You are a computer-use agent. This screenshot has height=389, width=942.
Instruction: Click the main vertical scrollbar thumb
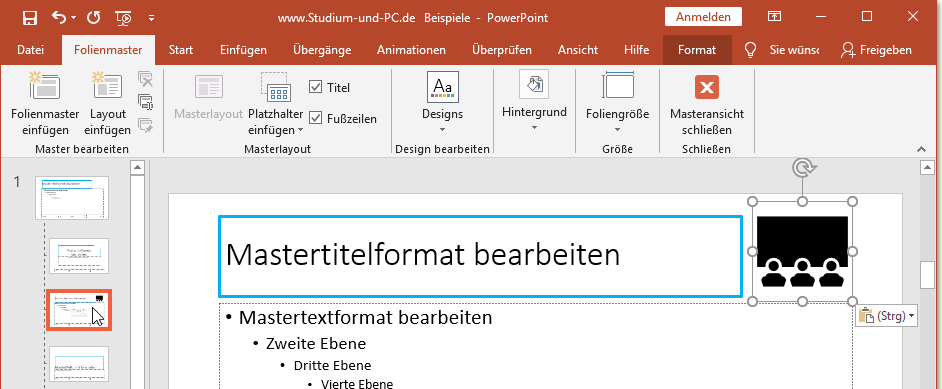click(928, 275)
